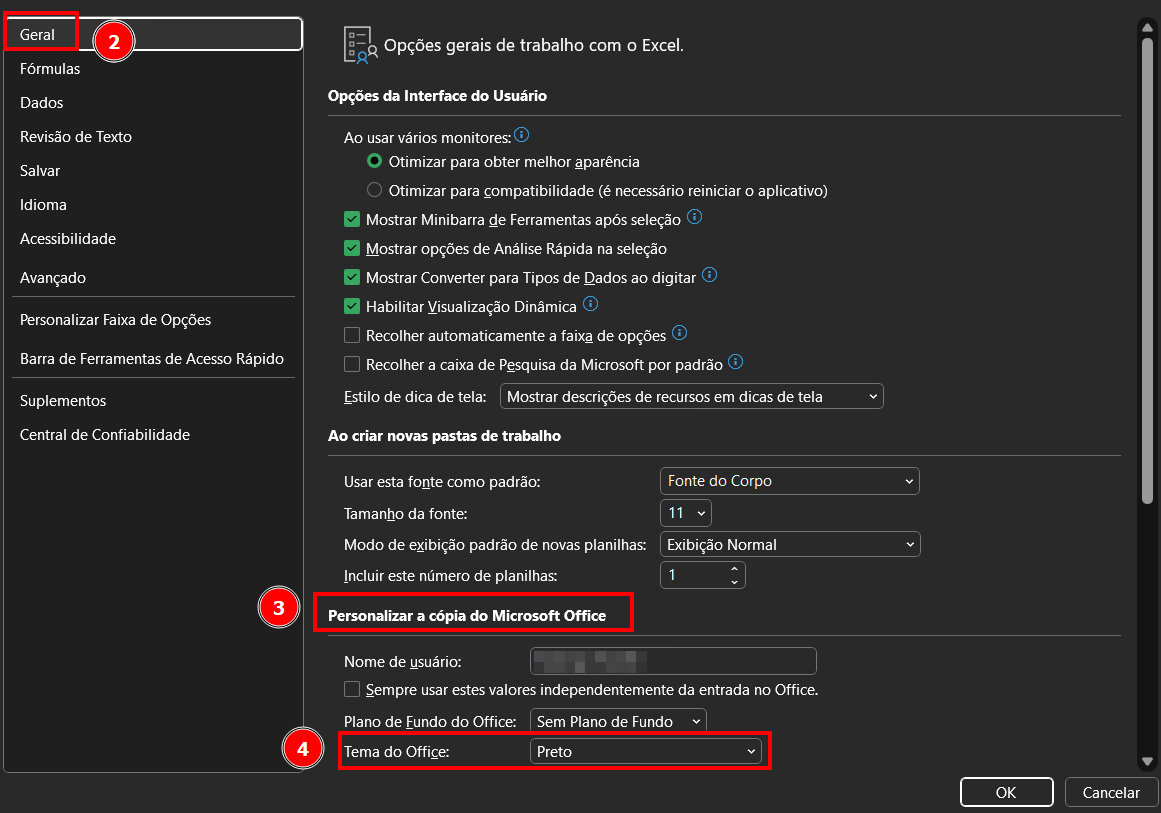Increase number of sheets with up arrow
1161x813 pixels.
click(x=734, y=569)
